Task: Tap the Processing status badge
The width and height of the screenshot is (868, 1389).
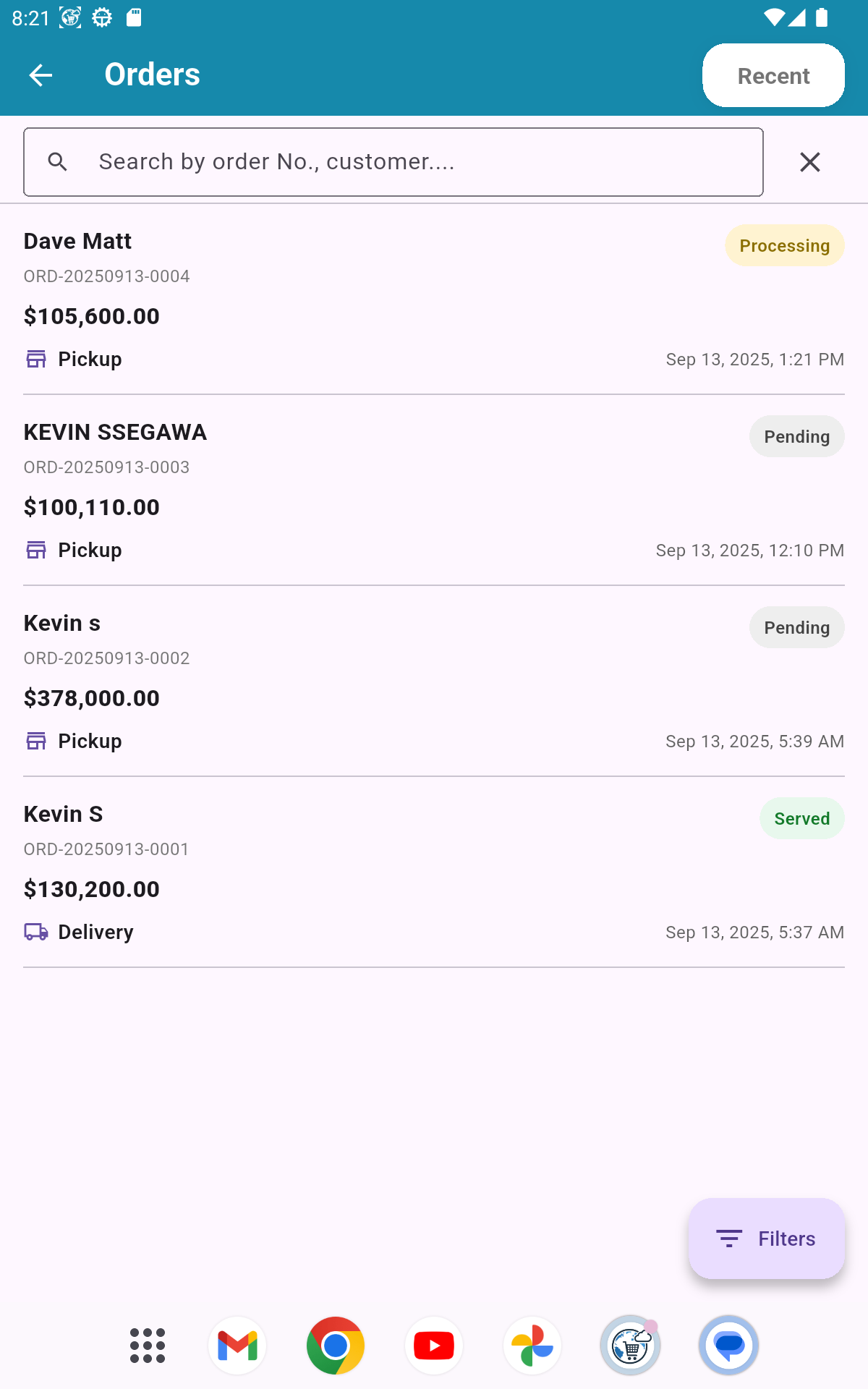Action: tap(784, 246)
